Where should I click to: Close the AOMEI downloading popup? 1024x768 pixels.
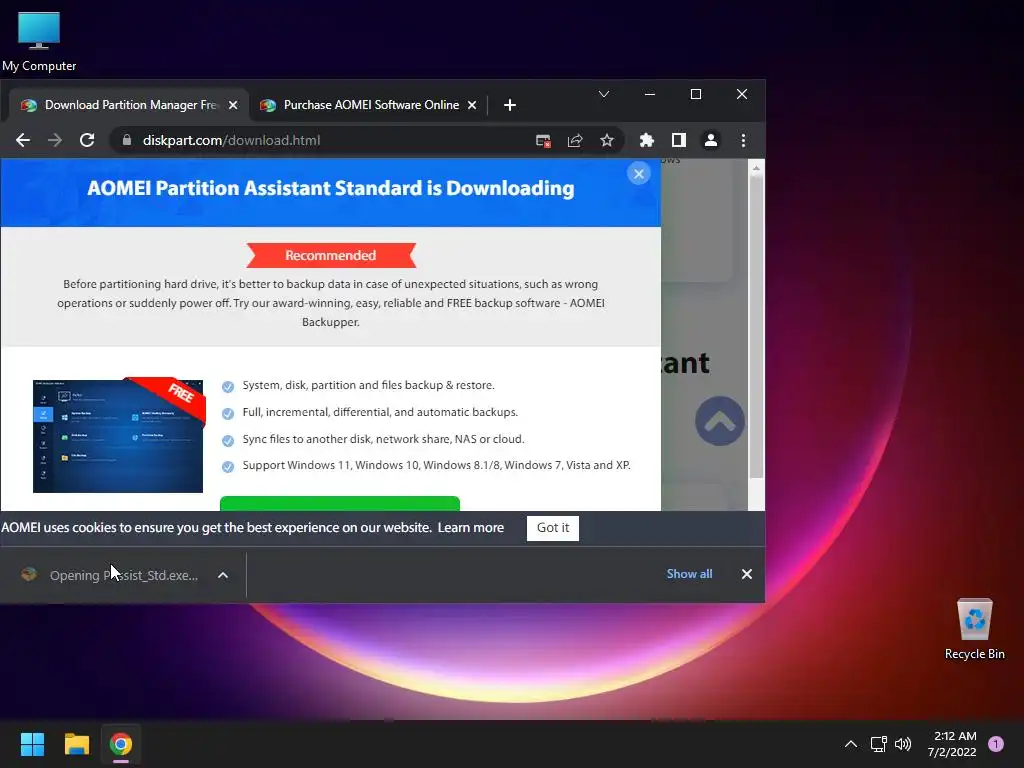pos(639,174)
